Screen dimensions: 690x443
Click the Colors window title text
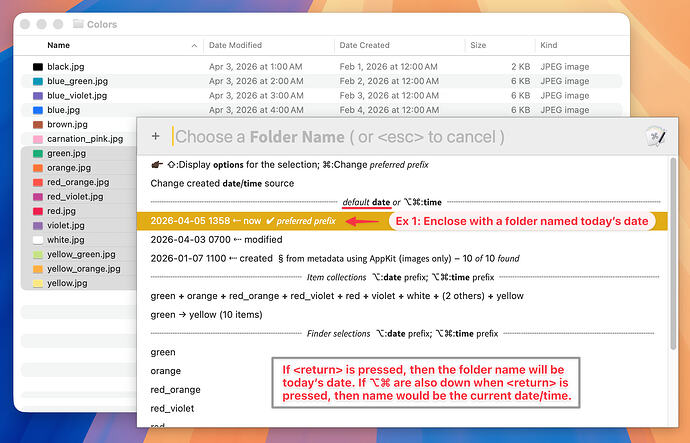(102, 24)
